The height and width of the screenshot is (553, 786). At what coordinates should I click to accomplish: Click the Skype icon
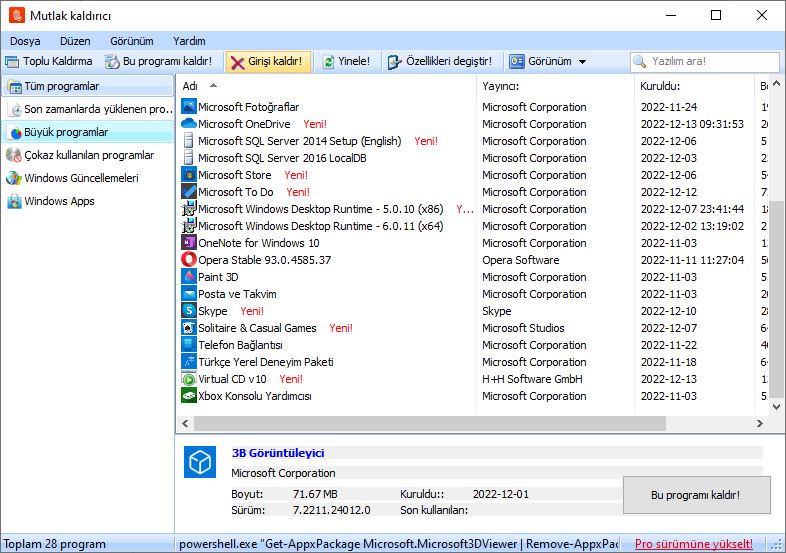pos(188,311)
